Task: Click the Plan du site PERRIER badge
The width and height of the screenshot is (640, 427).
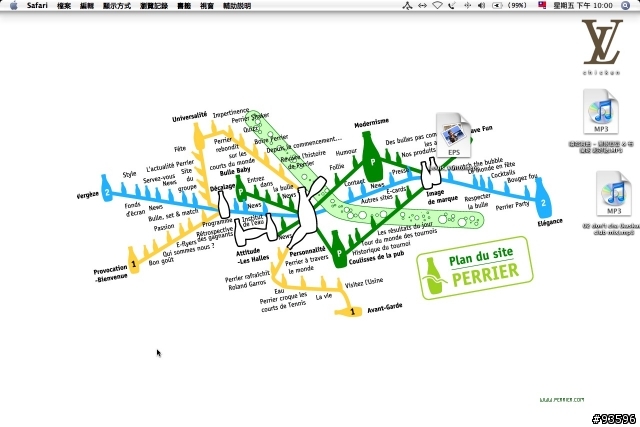Action: (x=474, y=267)
